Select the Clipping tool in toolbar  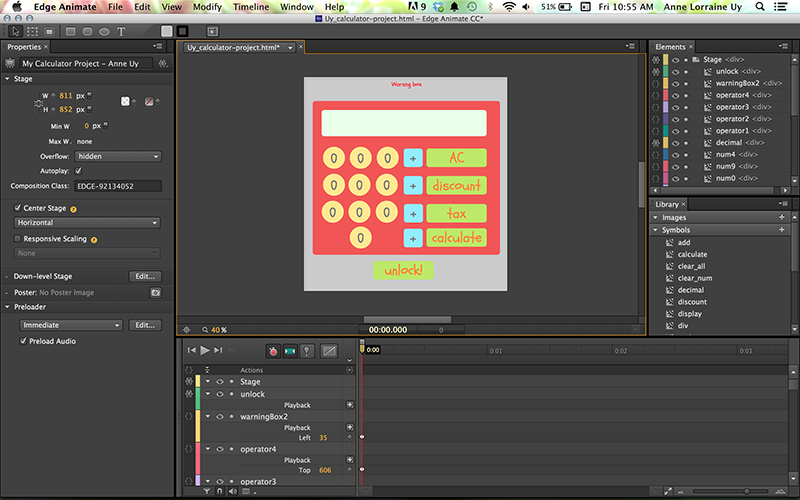coord(49,32)
